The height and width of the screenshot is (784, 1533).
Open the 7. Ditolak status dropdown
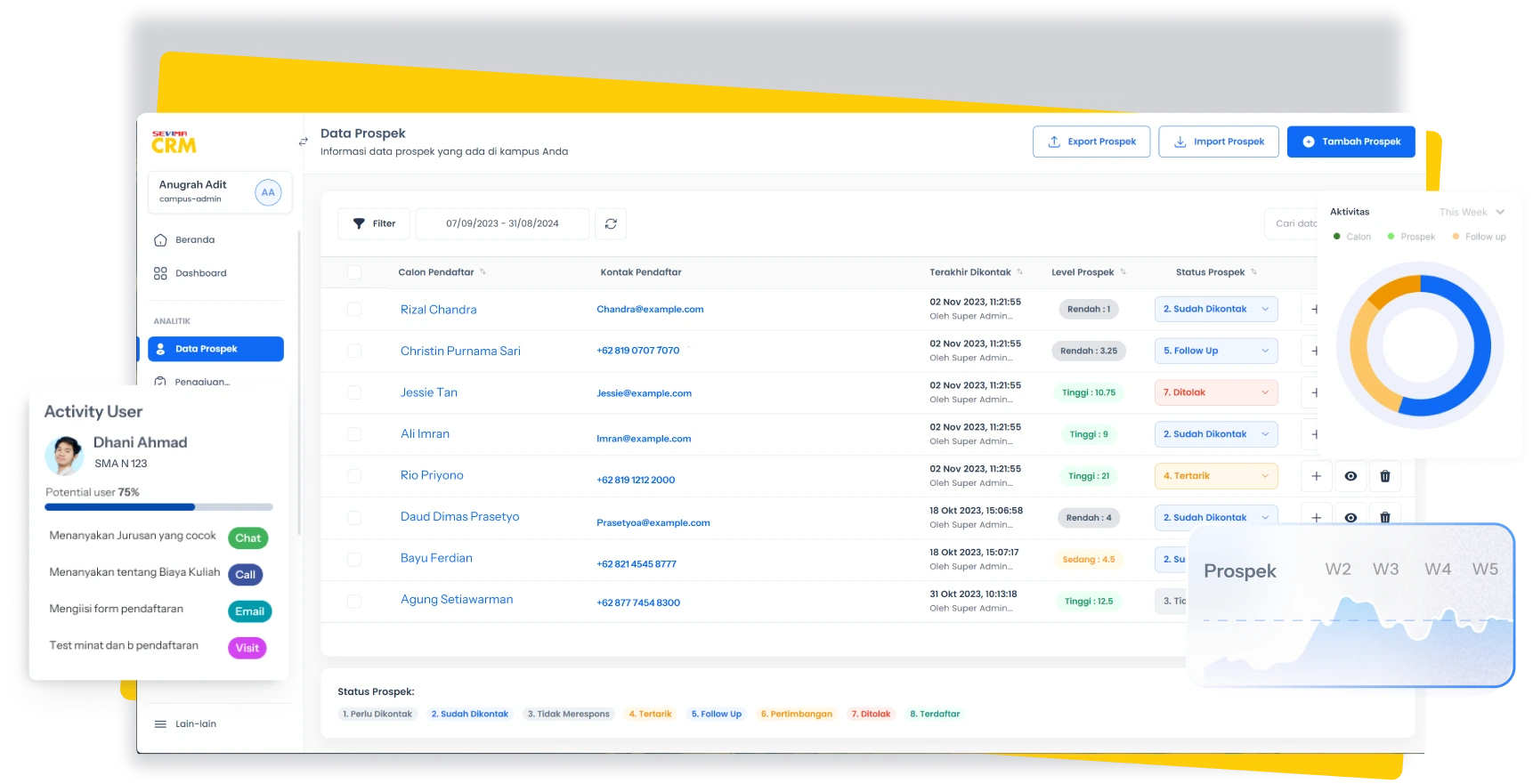[1216, 392]
